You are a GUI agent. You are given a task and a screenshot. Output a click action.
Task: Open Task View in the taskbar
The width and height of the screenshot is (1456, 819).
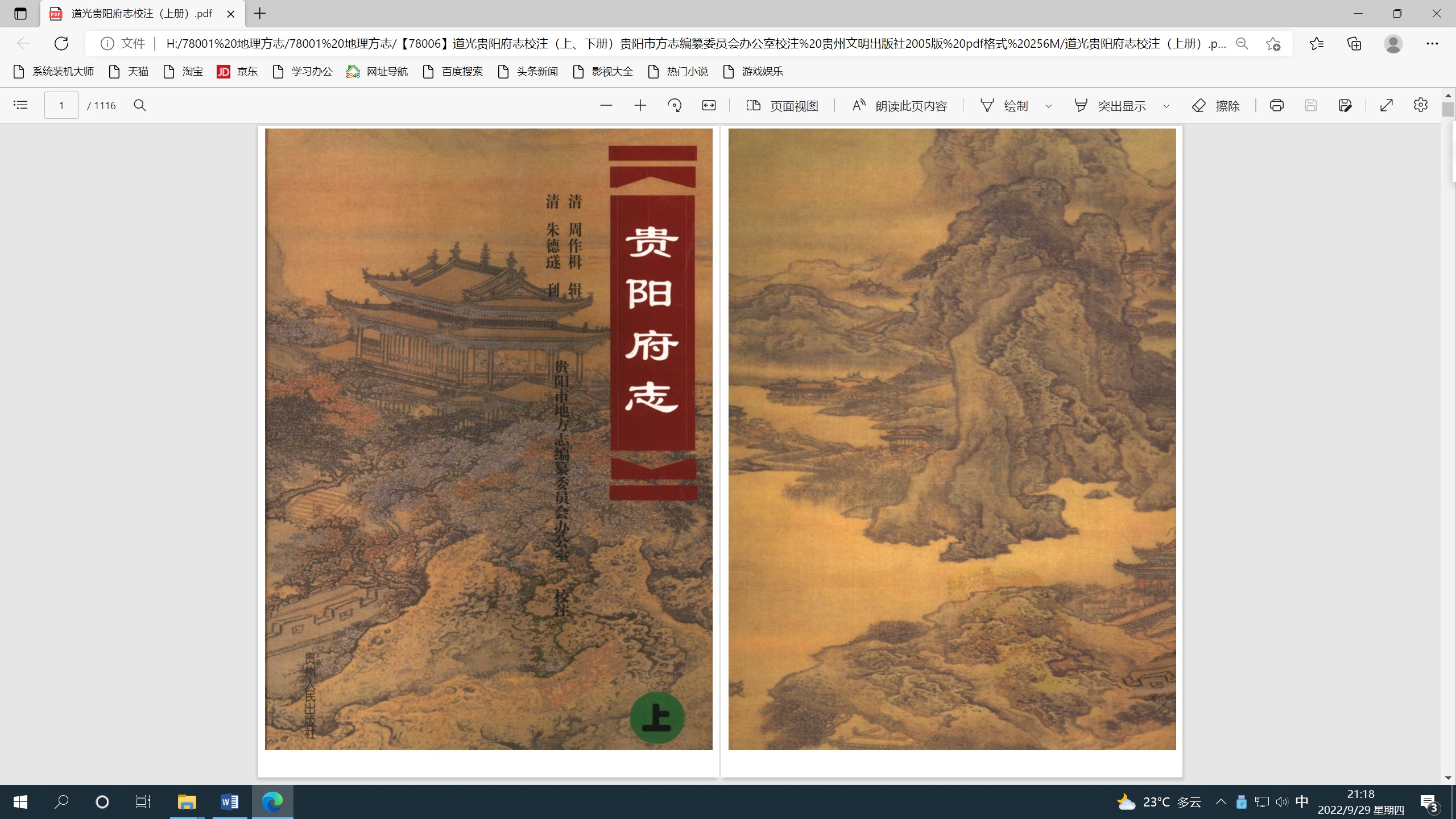tap(143, 802)
